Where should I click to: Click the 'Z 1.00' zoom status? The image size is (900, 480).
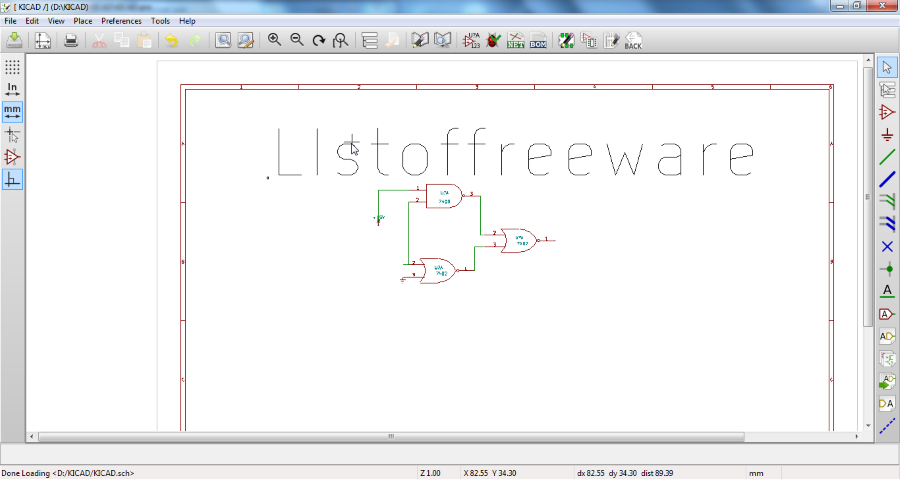click(x=430, y=473)
